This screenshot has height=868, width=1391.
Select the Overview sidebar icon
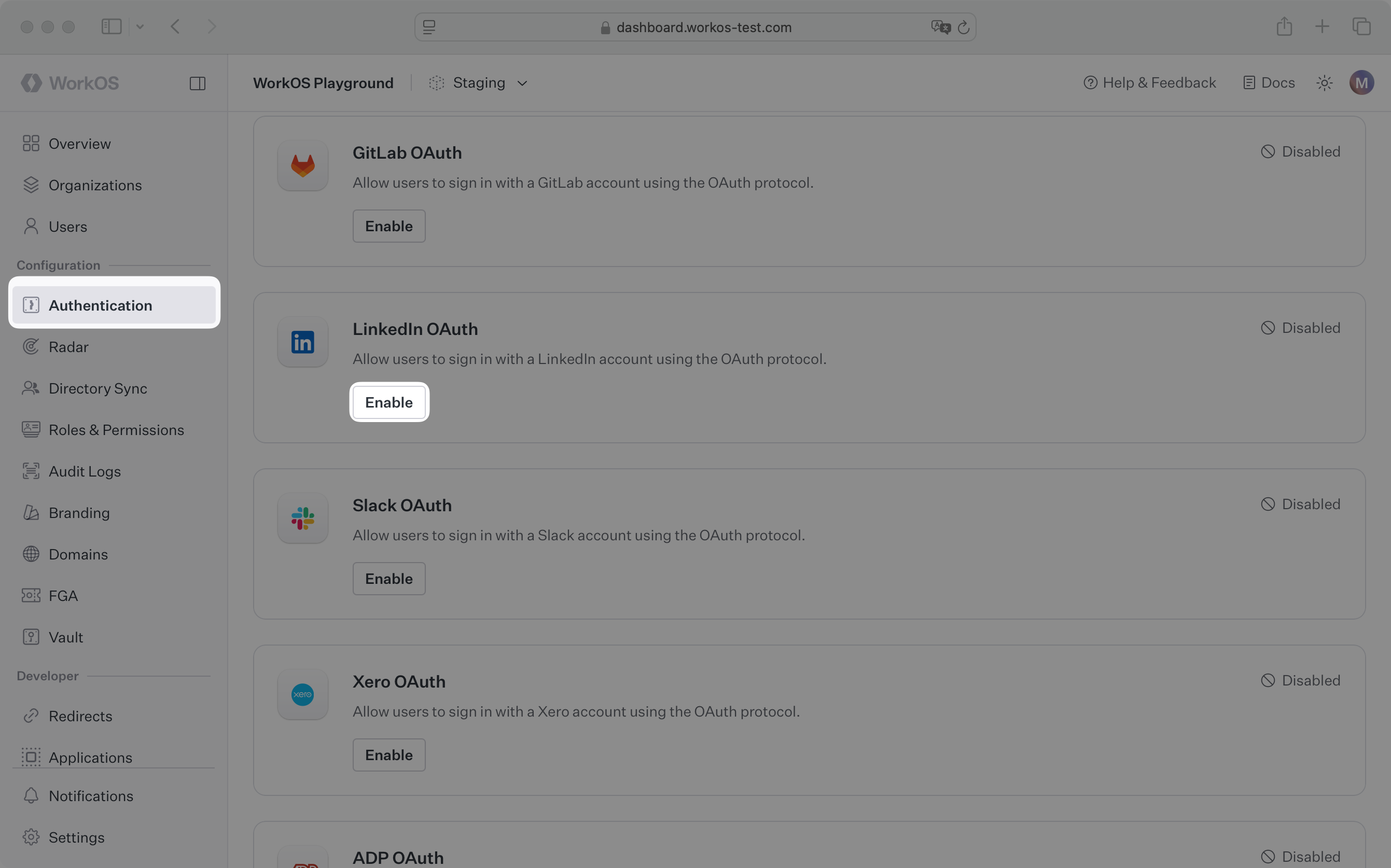(31, 144)
